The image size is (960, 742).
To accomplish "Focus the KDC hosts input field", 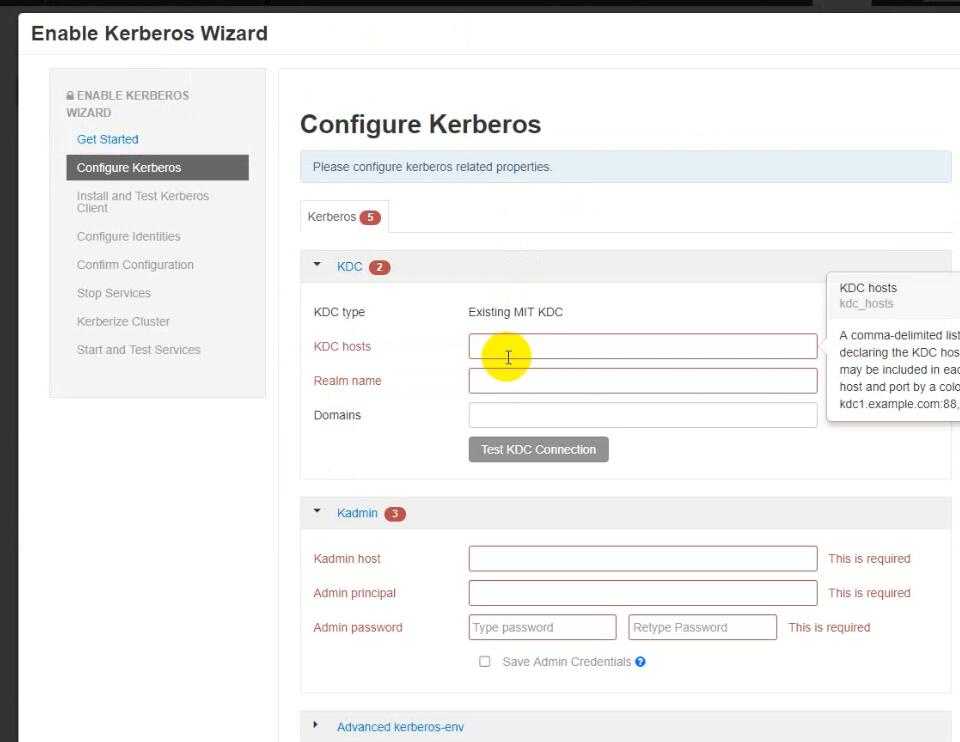I will tap(643, 346).
